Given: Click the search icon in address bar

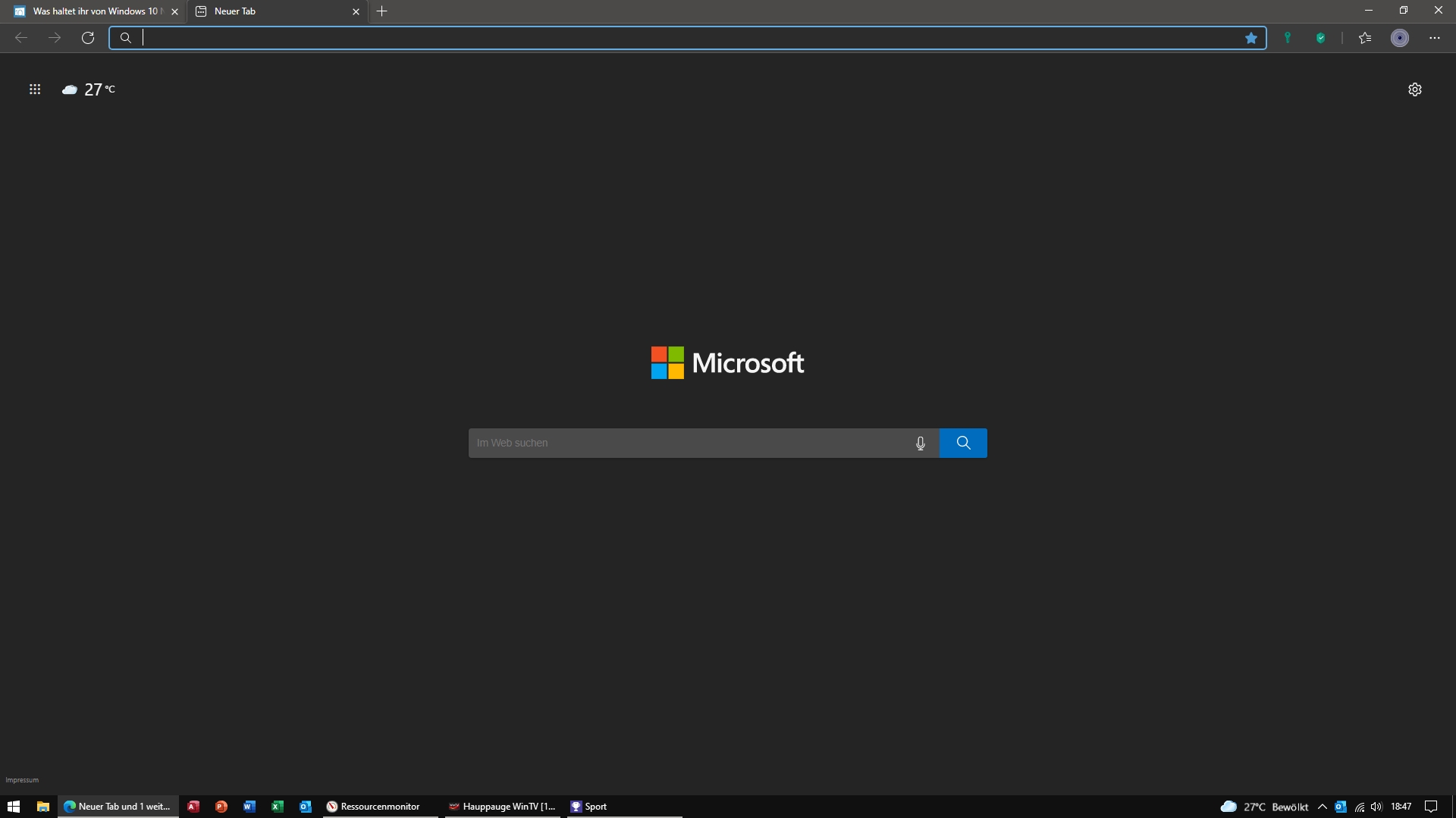Looking at the screenshot, I should point(126,38).
